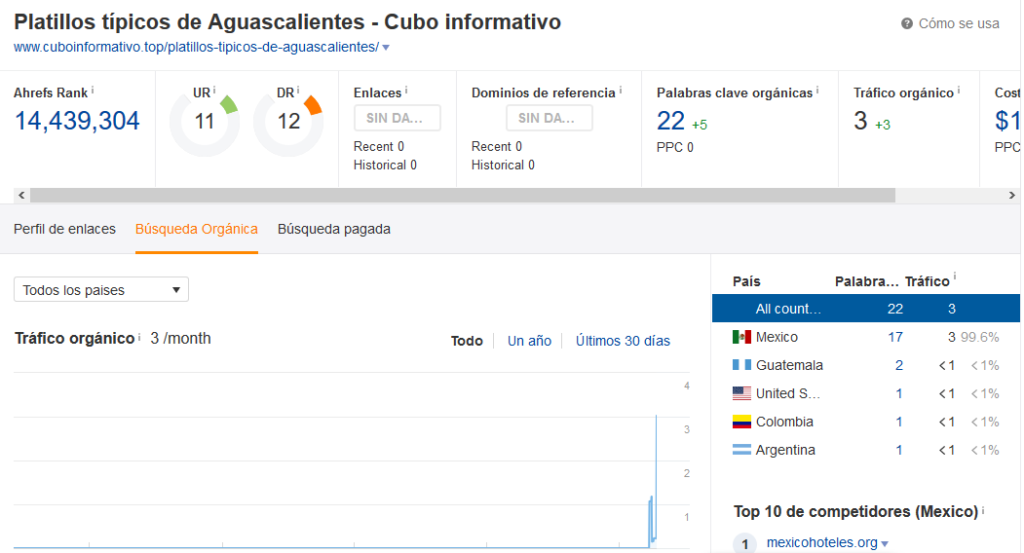The height and width of the screenshot is (553, 1024).
Task: Expand dropdown arrow next to mexicohoteles.org
Action: (x=885, y=544)
